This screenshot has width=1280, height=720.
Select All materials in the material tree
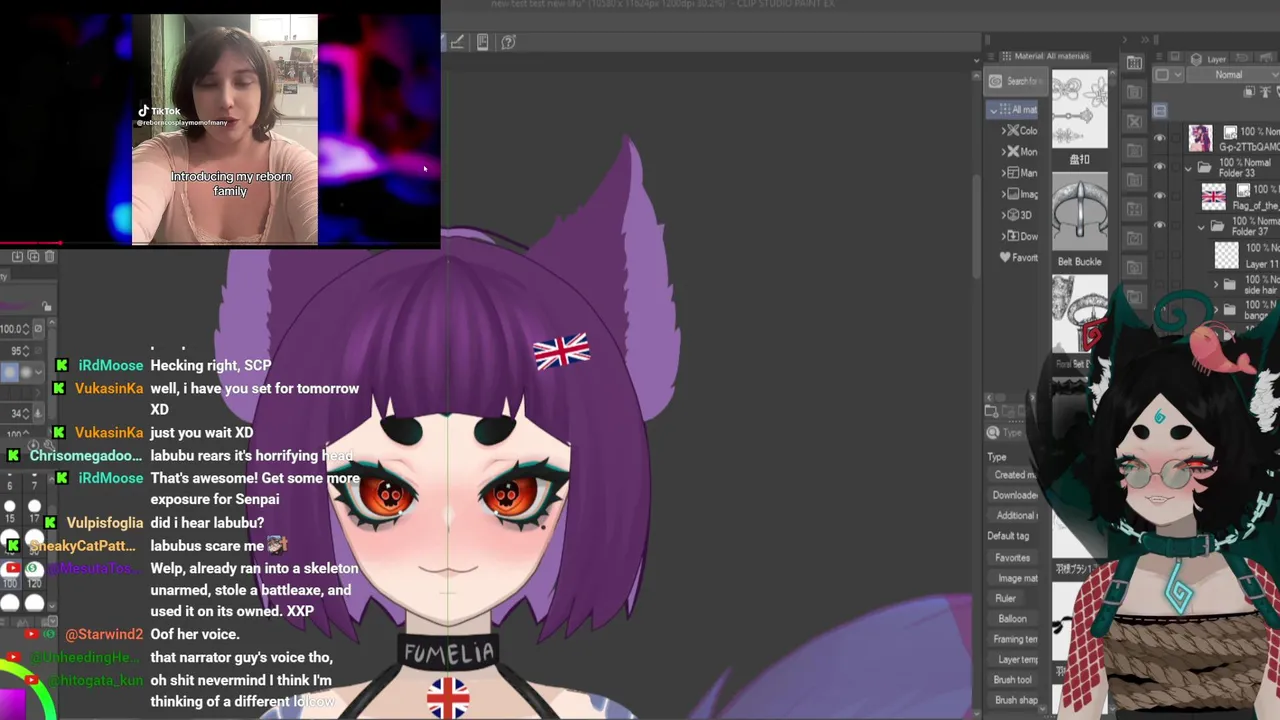(x=1013, y=110)
